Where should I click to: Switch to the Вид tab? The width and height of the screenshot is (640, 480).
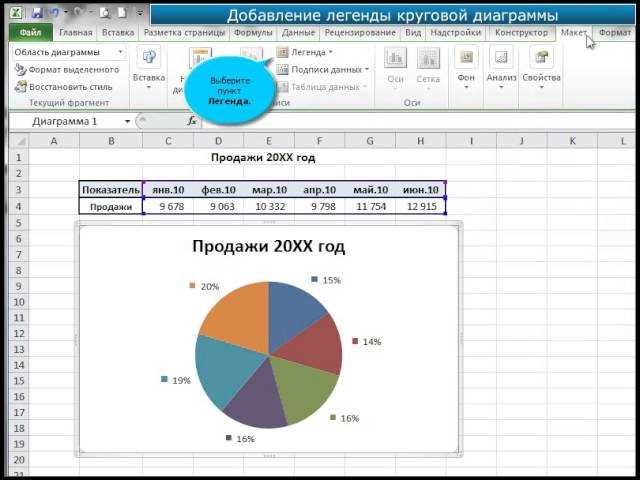coord(413,33)
